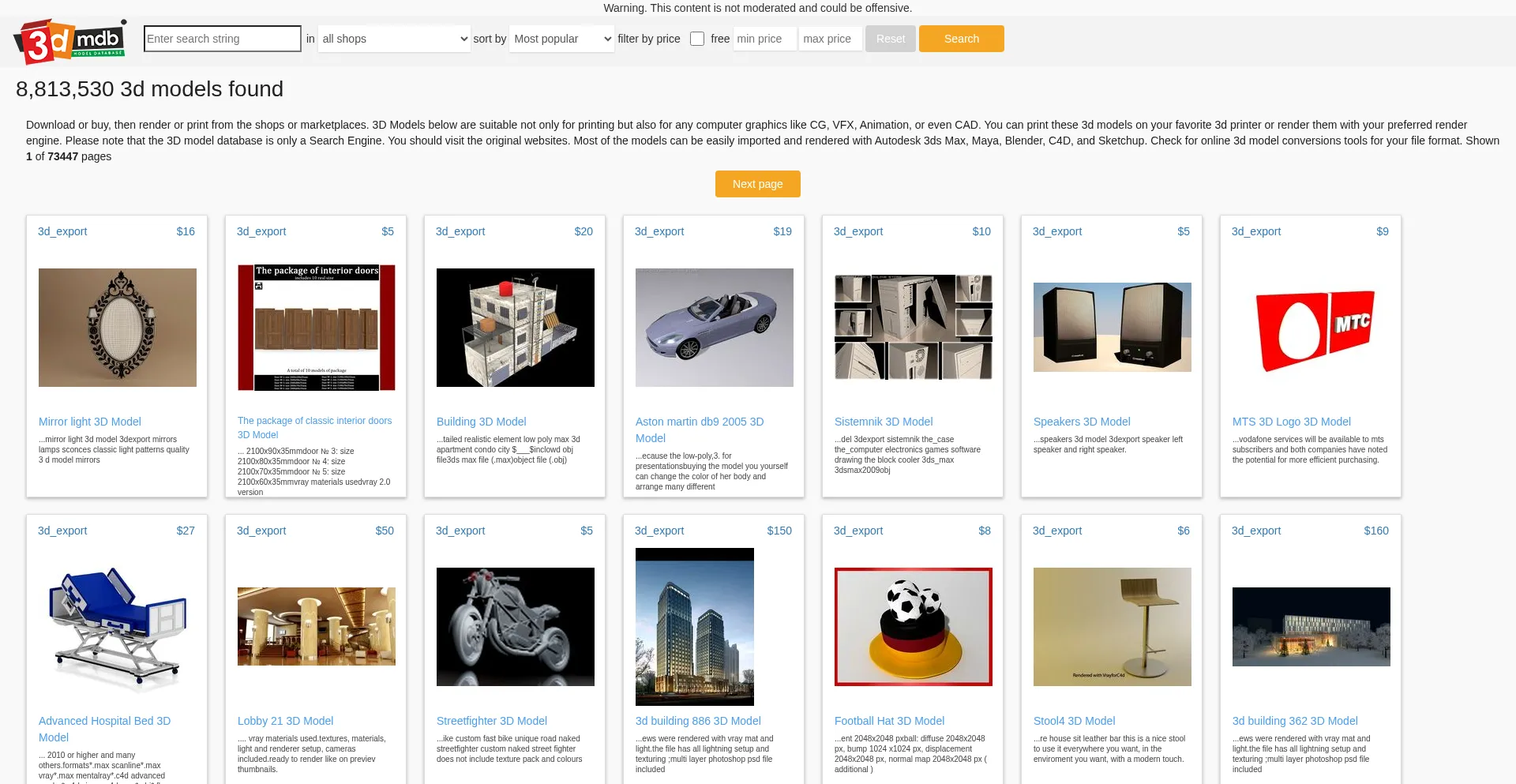The image size is (1516, 784).
Task: Open the all shops dropdown
Action: 394,39
